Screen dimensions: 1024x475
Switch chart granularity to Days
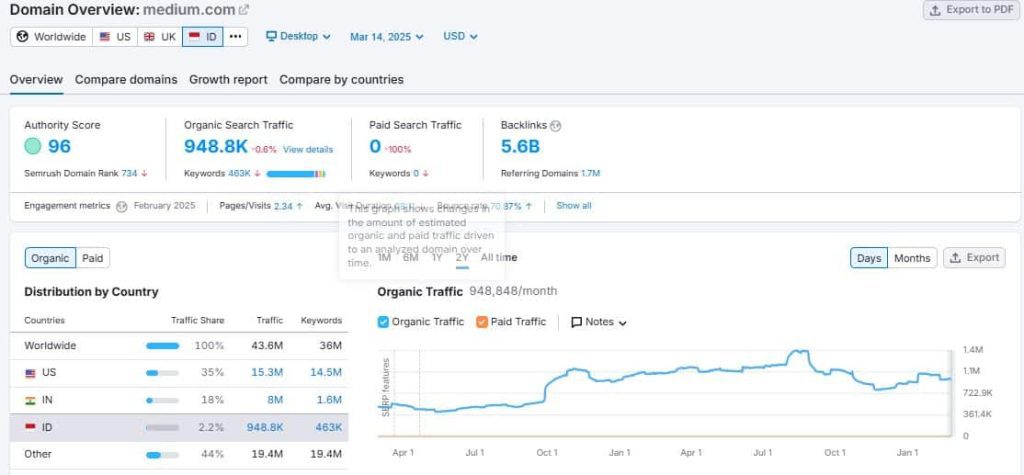click(869, 258)
